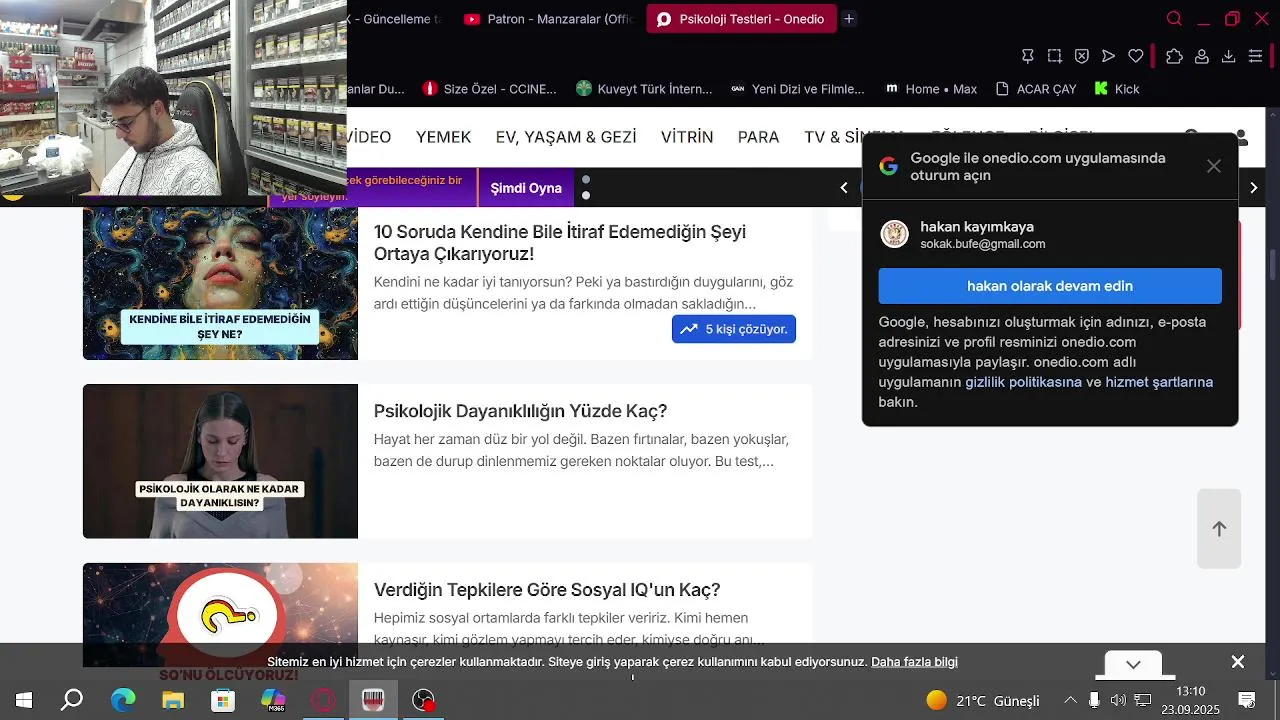Open the PARA menu category
The width and height of the screenshot is (1280, 720).
pos(758,137)
